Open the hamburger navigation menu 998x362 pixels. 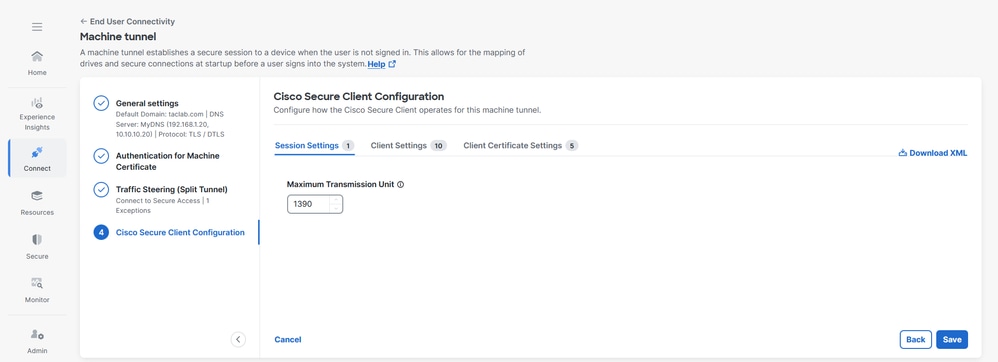(x=37, y=27)
